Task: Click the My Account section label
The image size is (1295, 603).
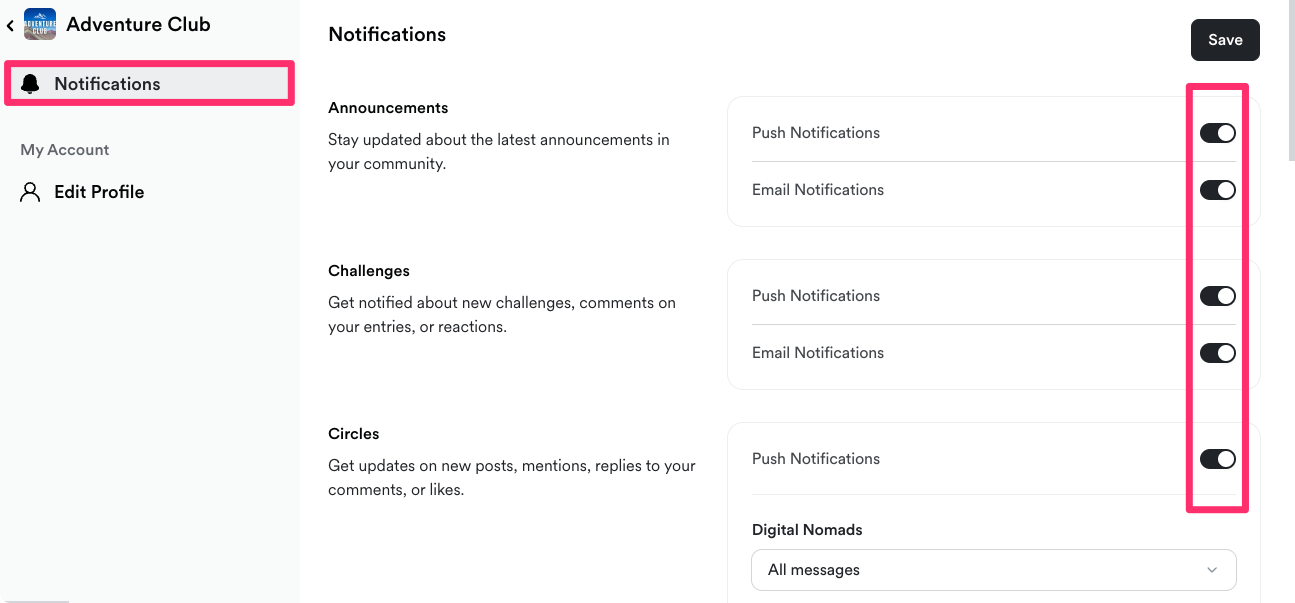Action: (65, 150)
